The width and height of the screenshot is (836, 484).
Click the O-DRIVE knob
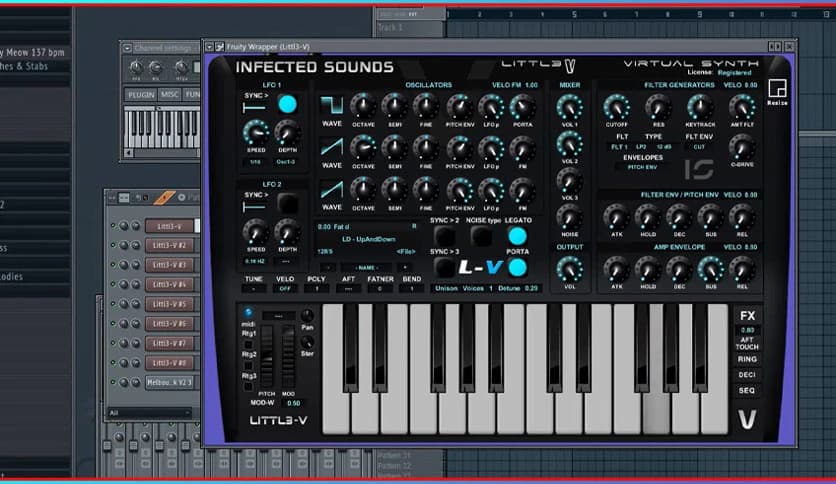coord(742,147)
